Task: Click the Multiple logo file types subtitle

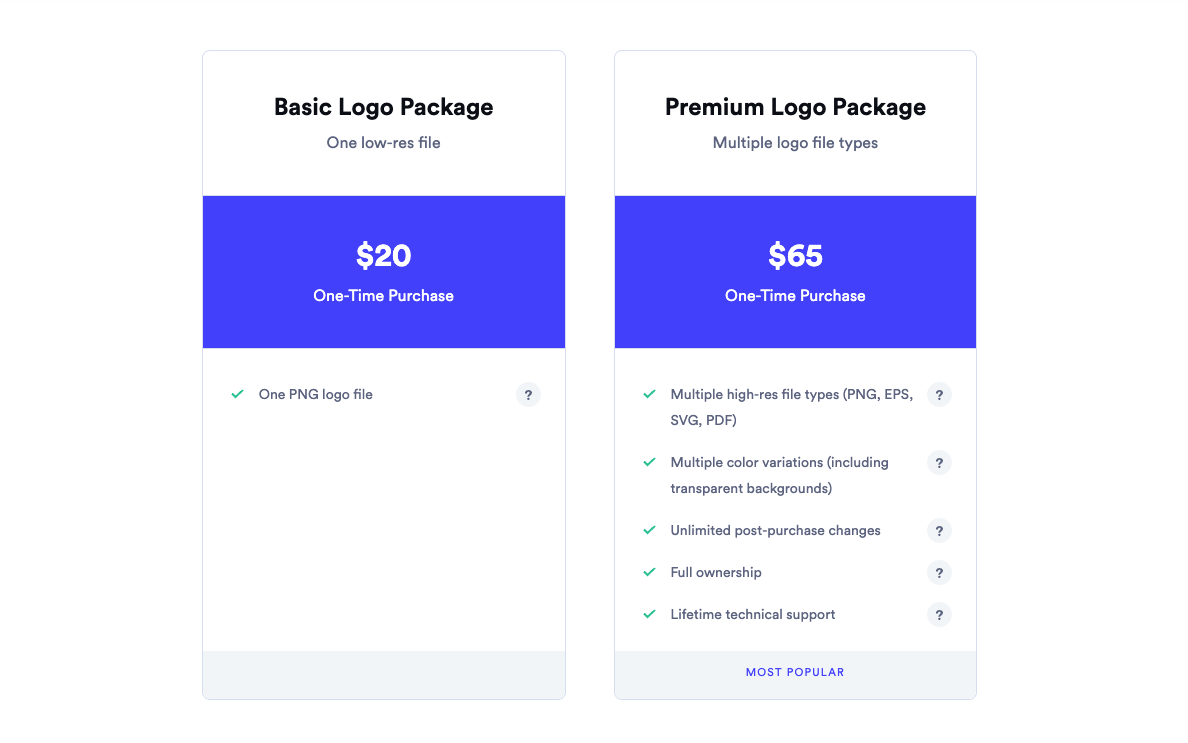Action: 796,142
